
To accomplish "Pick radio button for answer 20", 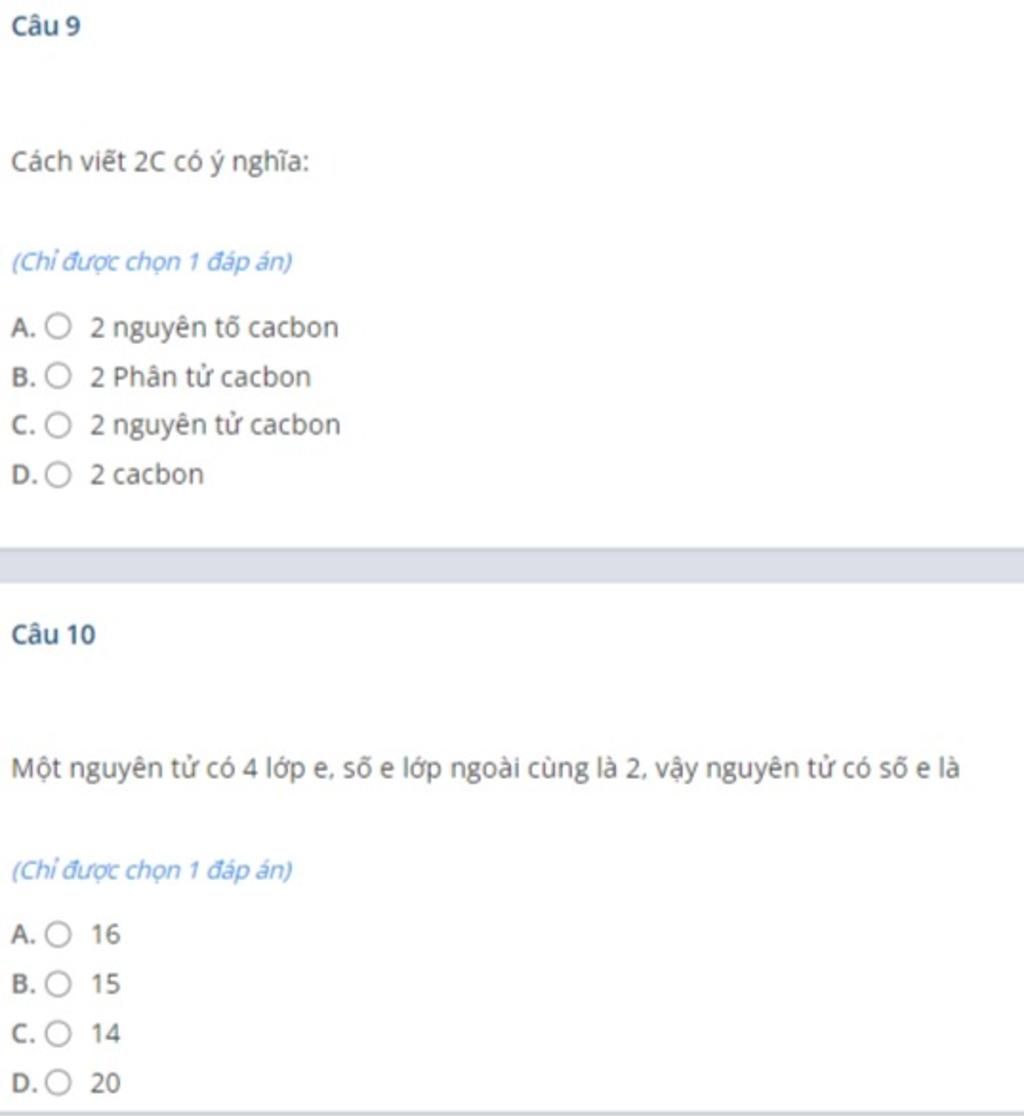I will point(58,1083).
